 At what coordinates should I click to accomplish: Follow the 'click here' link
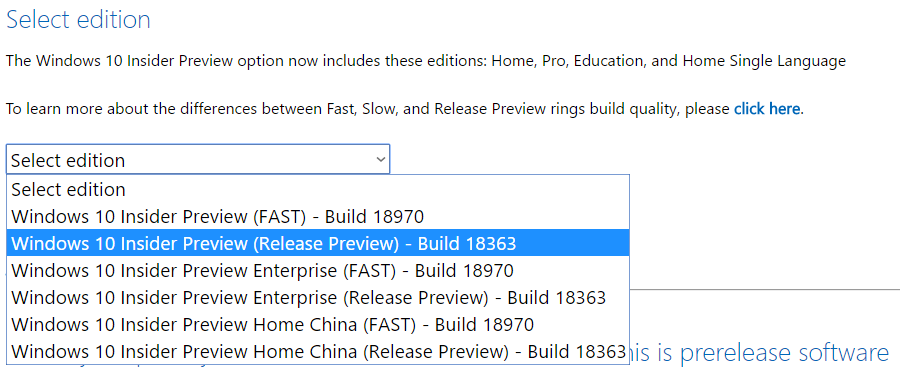pos(767,108)
